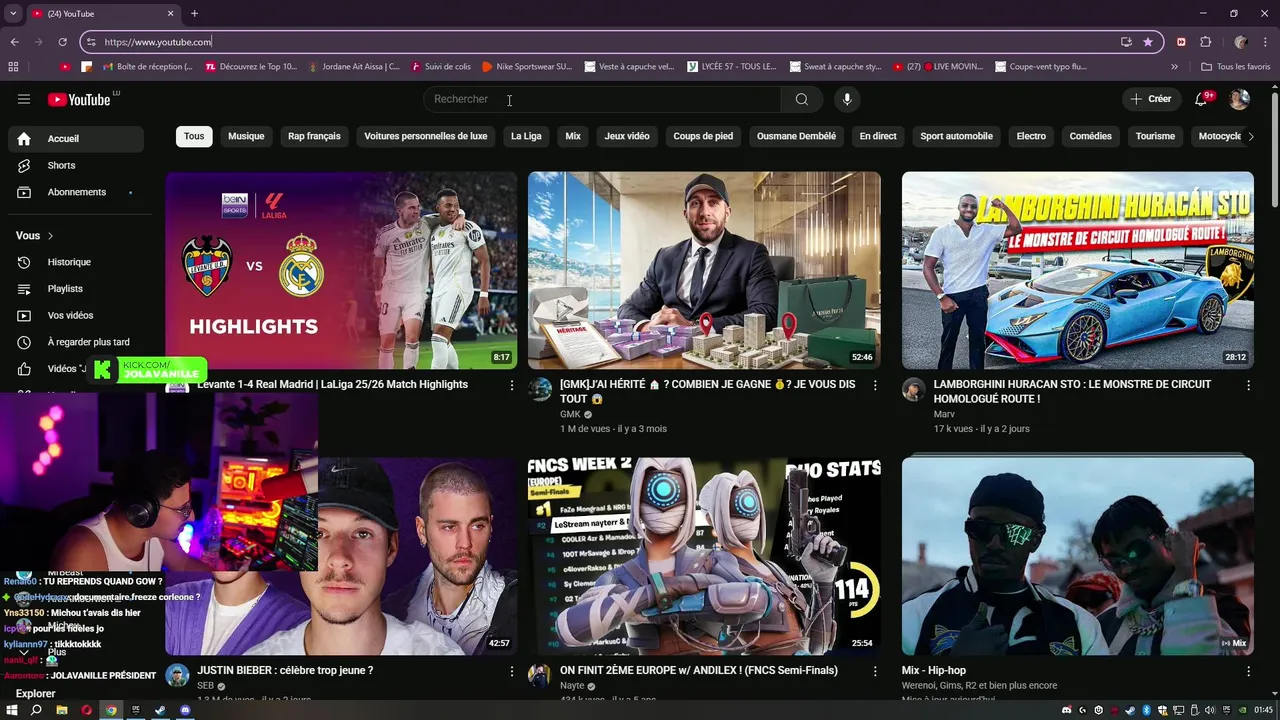Bookmark this page with star icon
The image size is (1280, 720).
pos(1148,42)
